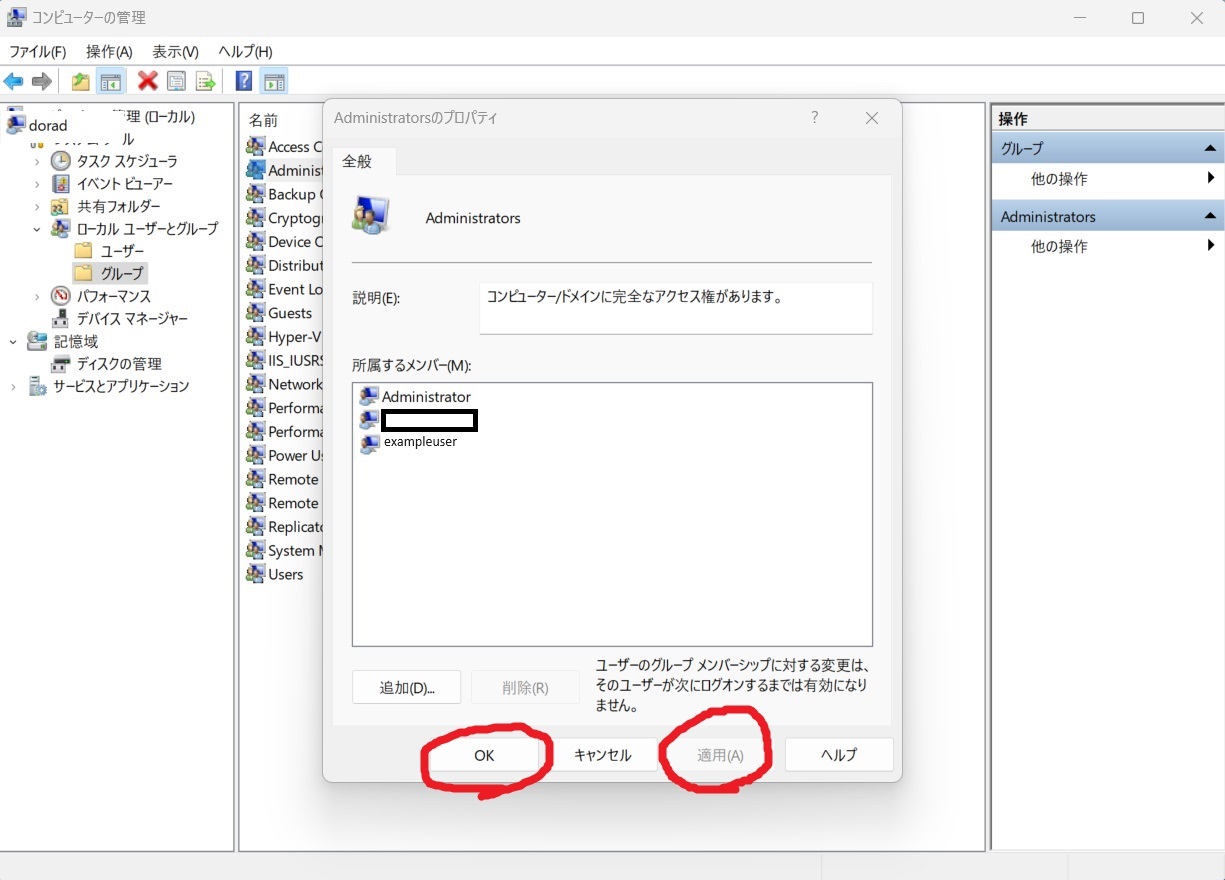The height and width of the screenshot is (880, 1225).
Task: Click the 追加(D)... button
Action: [x=406, y=688]
